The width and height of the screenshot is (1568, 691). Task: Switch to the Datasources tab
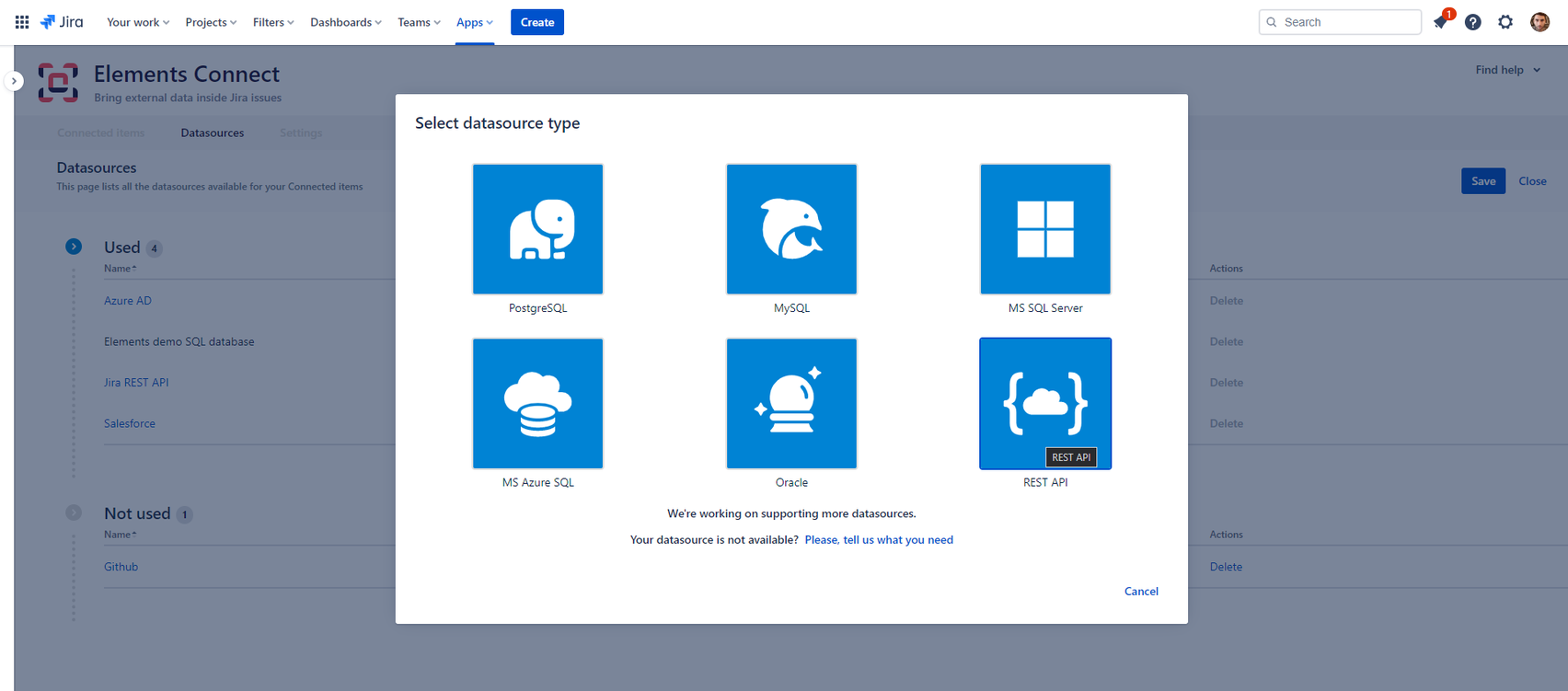pyautogui.click(x=213, y=132)
